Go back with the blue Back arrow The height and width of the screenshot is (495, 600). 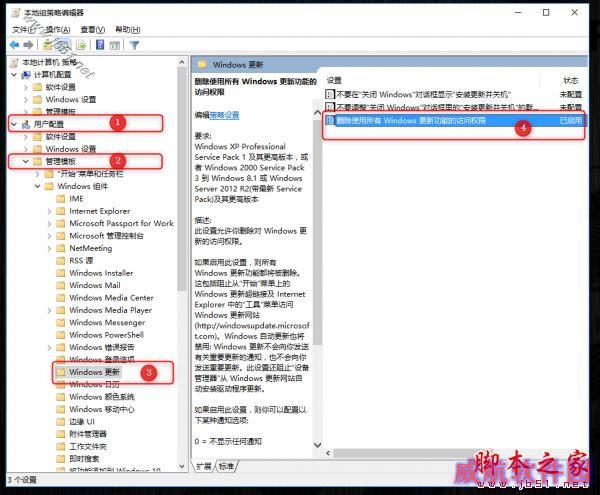(15, 45)
